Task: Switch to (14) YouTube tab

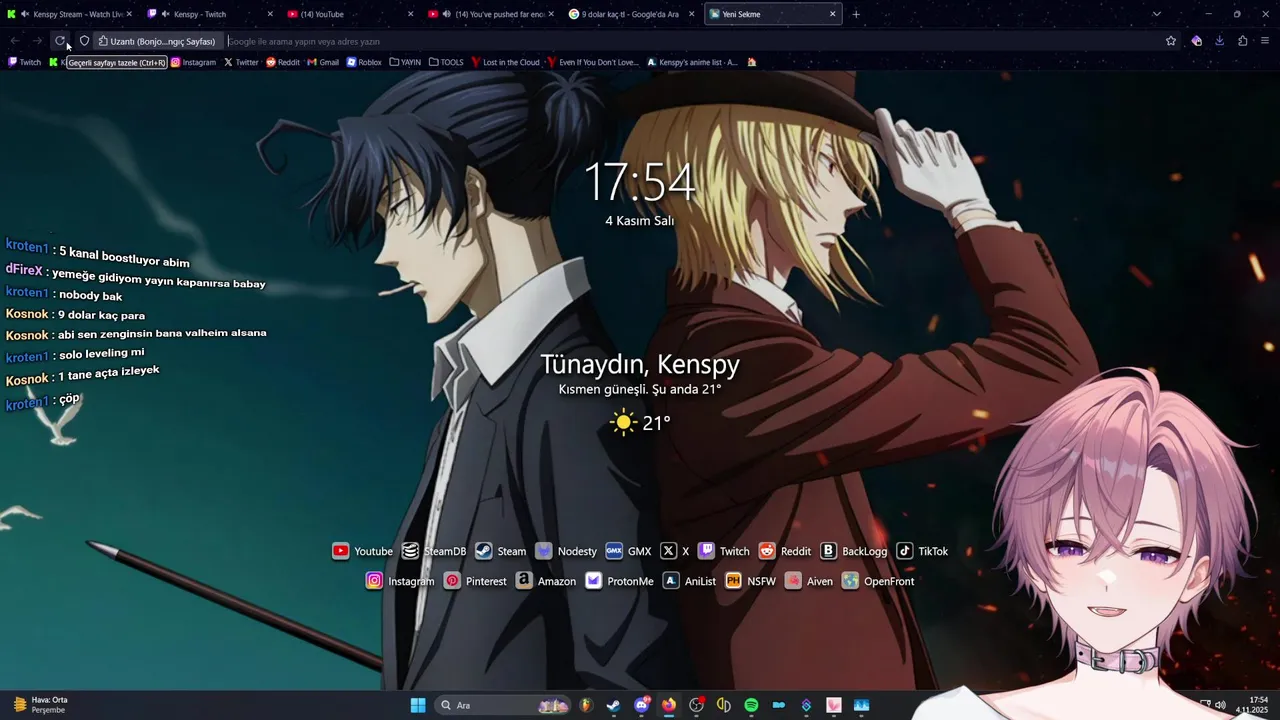Action: pos(350,14)
